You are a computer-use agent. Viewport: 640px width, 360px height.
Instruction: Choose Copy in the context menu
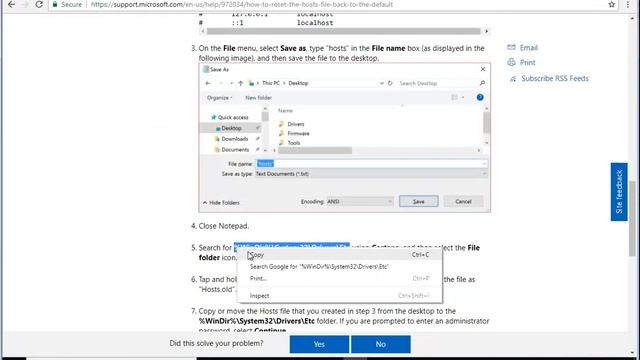click(340, 255)
